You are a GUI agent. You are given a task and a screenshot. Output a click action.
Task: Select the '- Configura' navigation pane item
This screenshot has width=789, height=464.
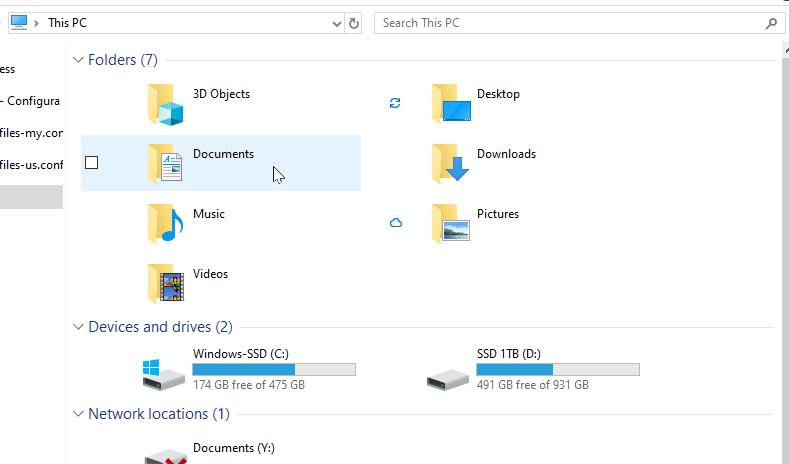pos(31,101)
